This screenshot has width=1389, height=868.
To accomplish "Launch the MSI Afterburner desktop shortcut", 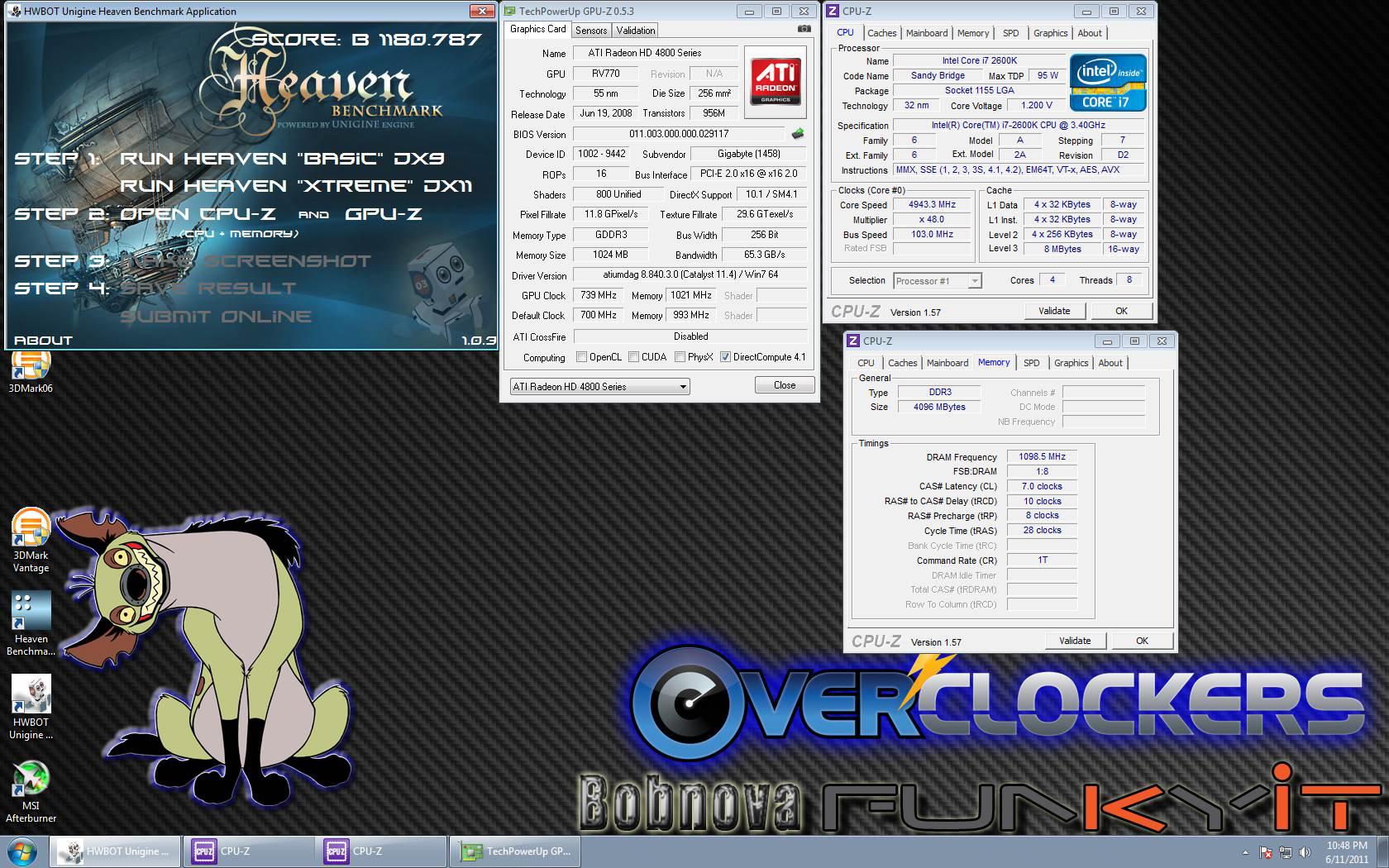I will point(31,792).
